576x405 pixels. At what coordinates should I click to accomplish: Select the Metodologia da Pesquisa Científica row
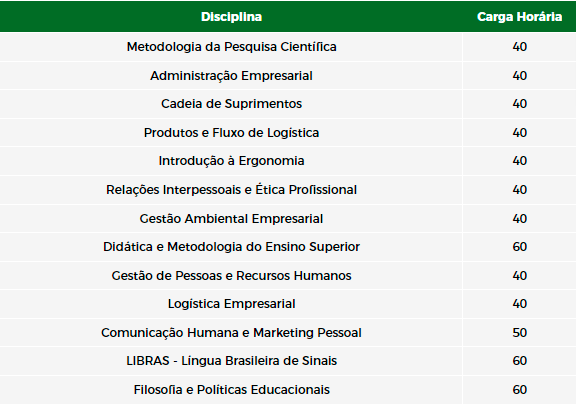click(288, 47)
